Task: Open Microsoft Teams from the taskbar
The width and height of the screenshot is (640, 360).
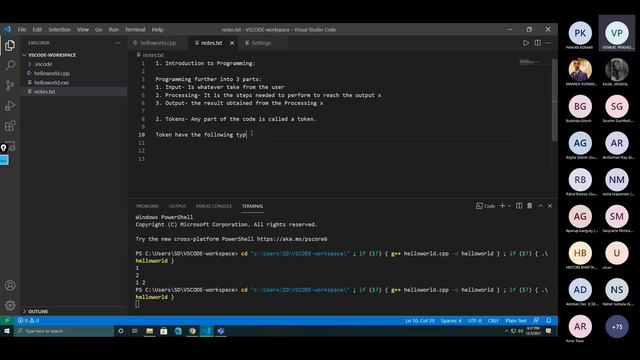Action: pyautogui.click(x=221, y=331)
